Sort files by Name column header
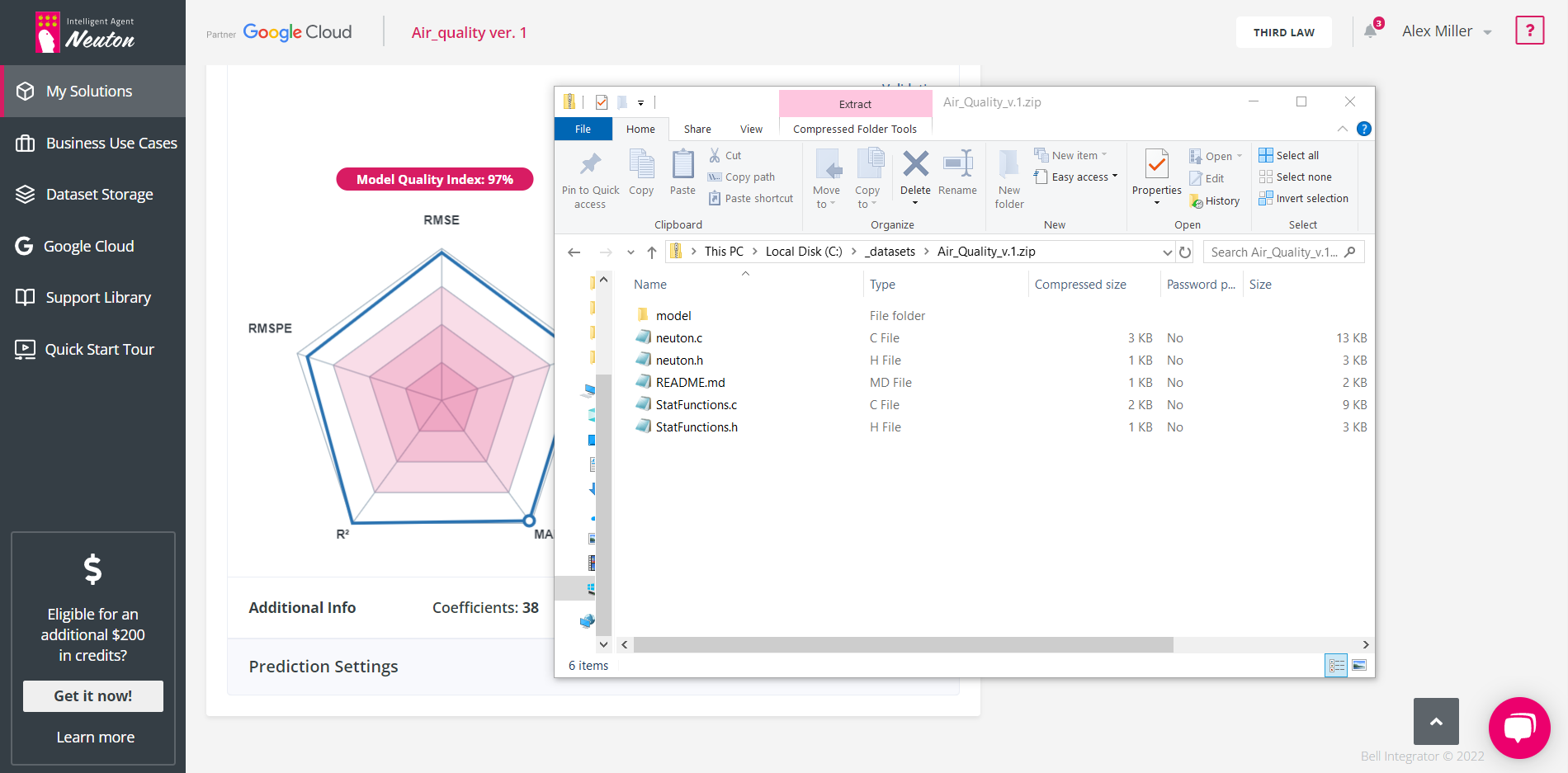This screenshot has width=1568, height=773. click(650, 285)
